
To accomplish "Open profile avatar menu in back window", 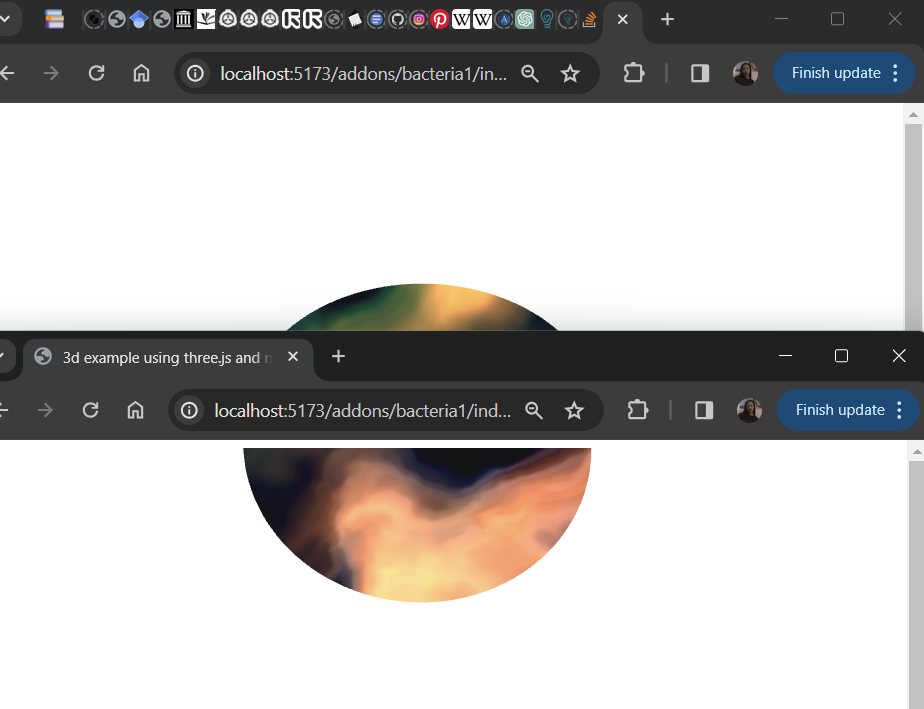I will pyautogui.click(x=745, y=73).
